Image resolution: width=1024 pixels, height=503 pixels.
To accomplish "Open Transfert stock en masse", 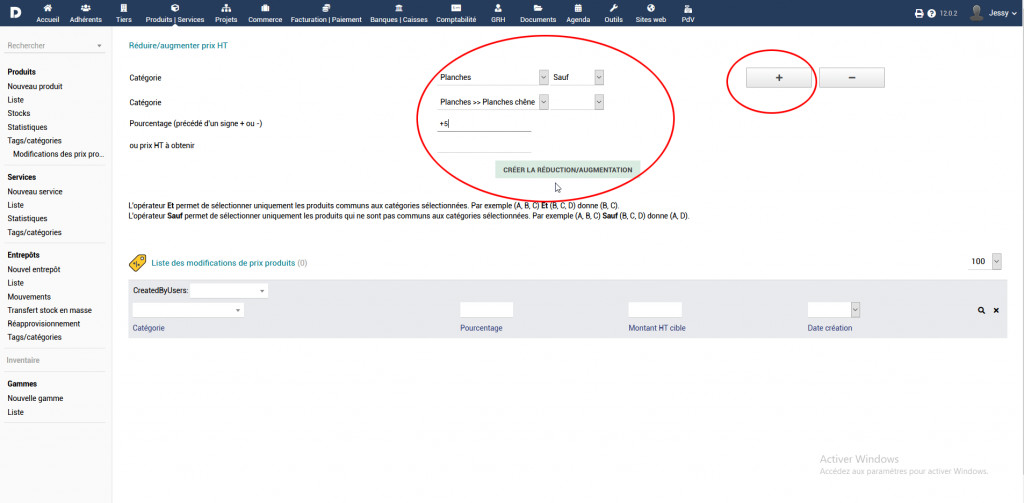I will tap(50, 310).
